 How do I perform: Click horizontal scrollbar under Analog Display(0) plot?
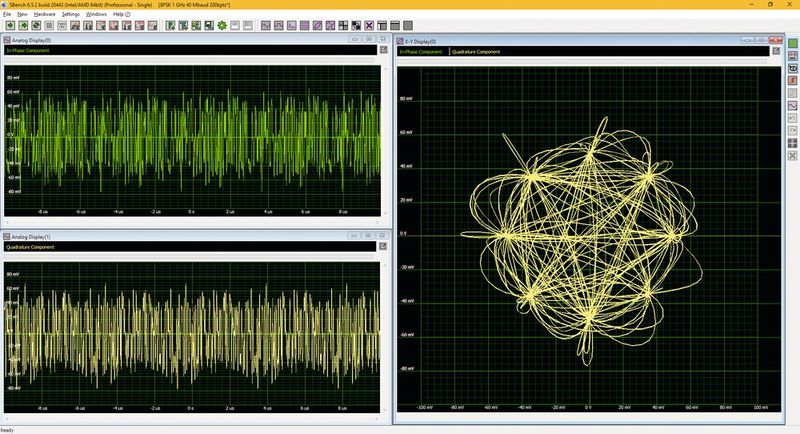point(192,222)
